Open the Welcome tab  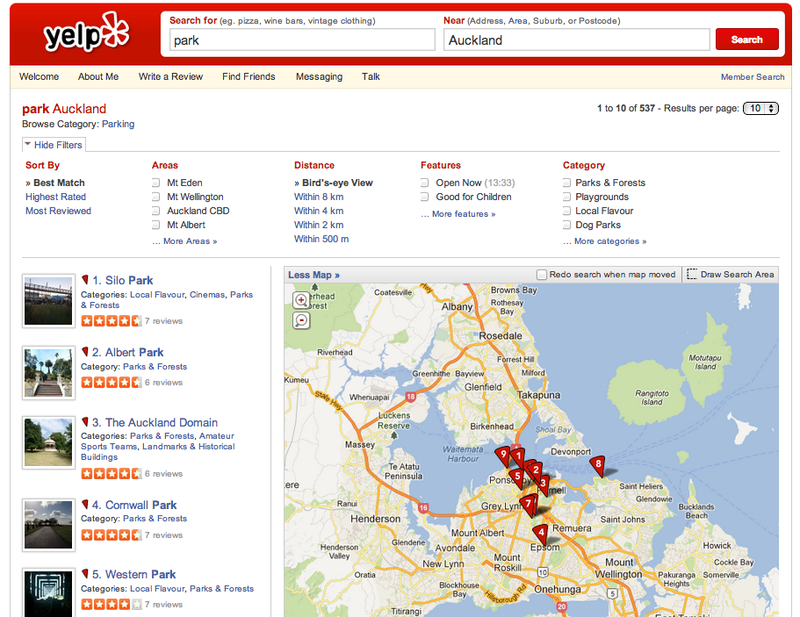pos(39,77)
